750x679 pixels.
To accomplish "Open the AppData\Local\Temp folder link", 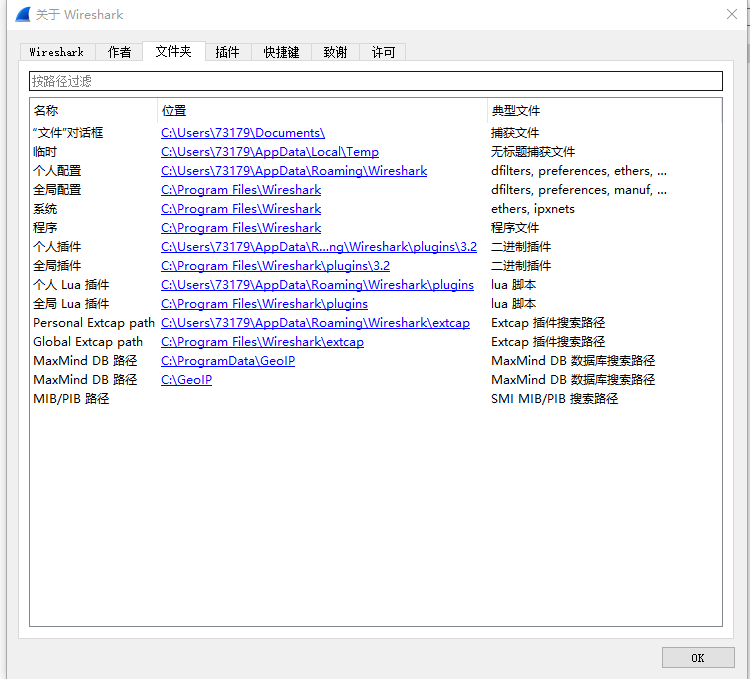I will click(x=270, y=152).
